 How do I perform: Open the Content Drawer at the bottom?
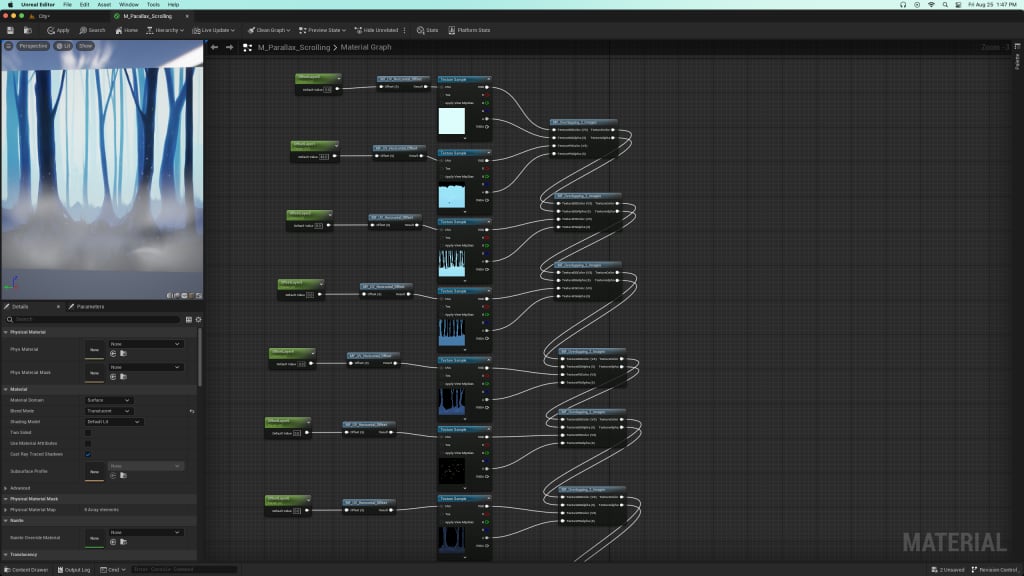point(25,569)
